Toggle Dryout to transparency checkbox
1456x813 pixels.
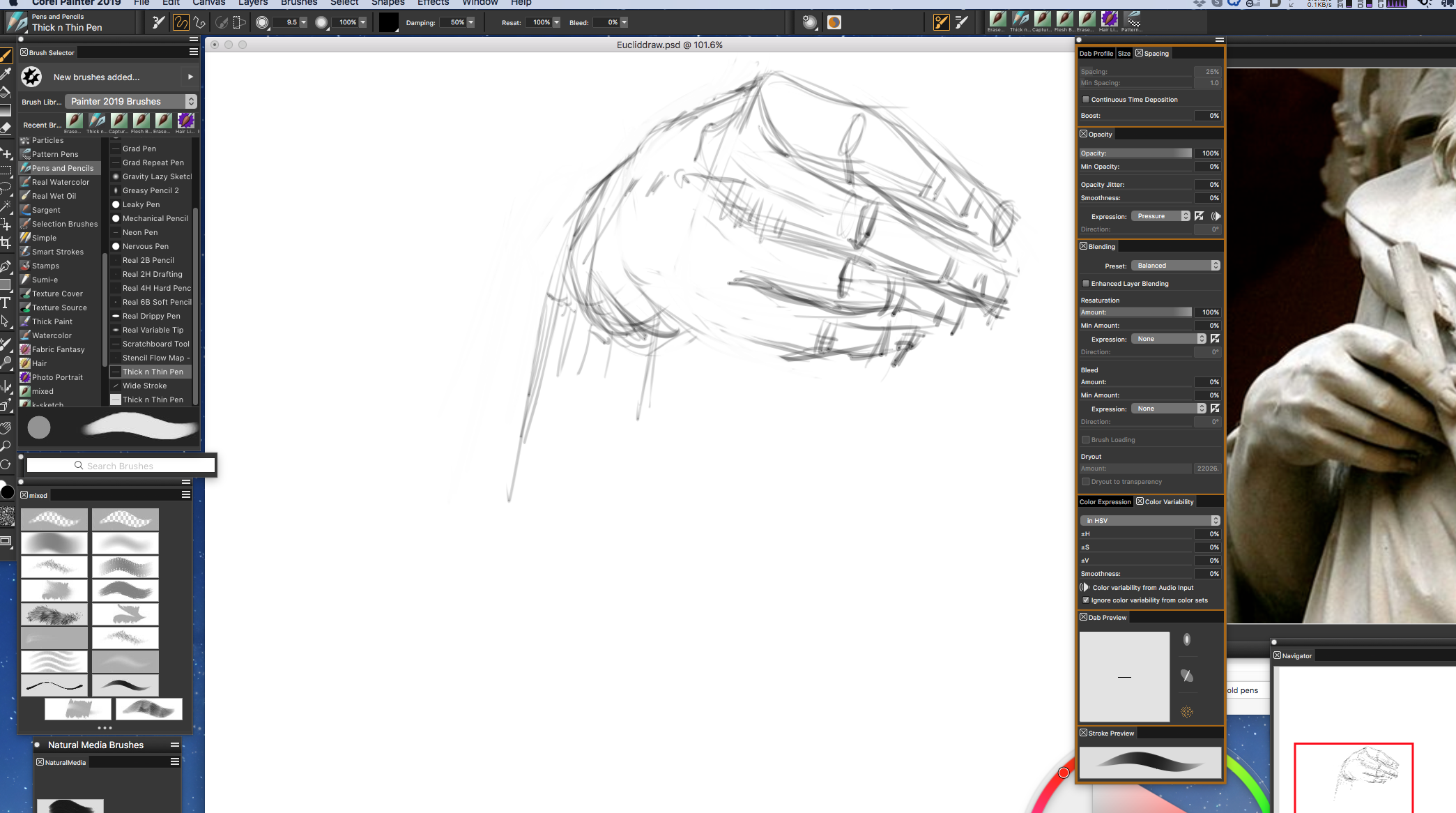[x=1087, y=482]
